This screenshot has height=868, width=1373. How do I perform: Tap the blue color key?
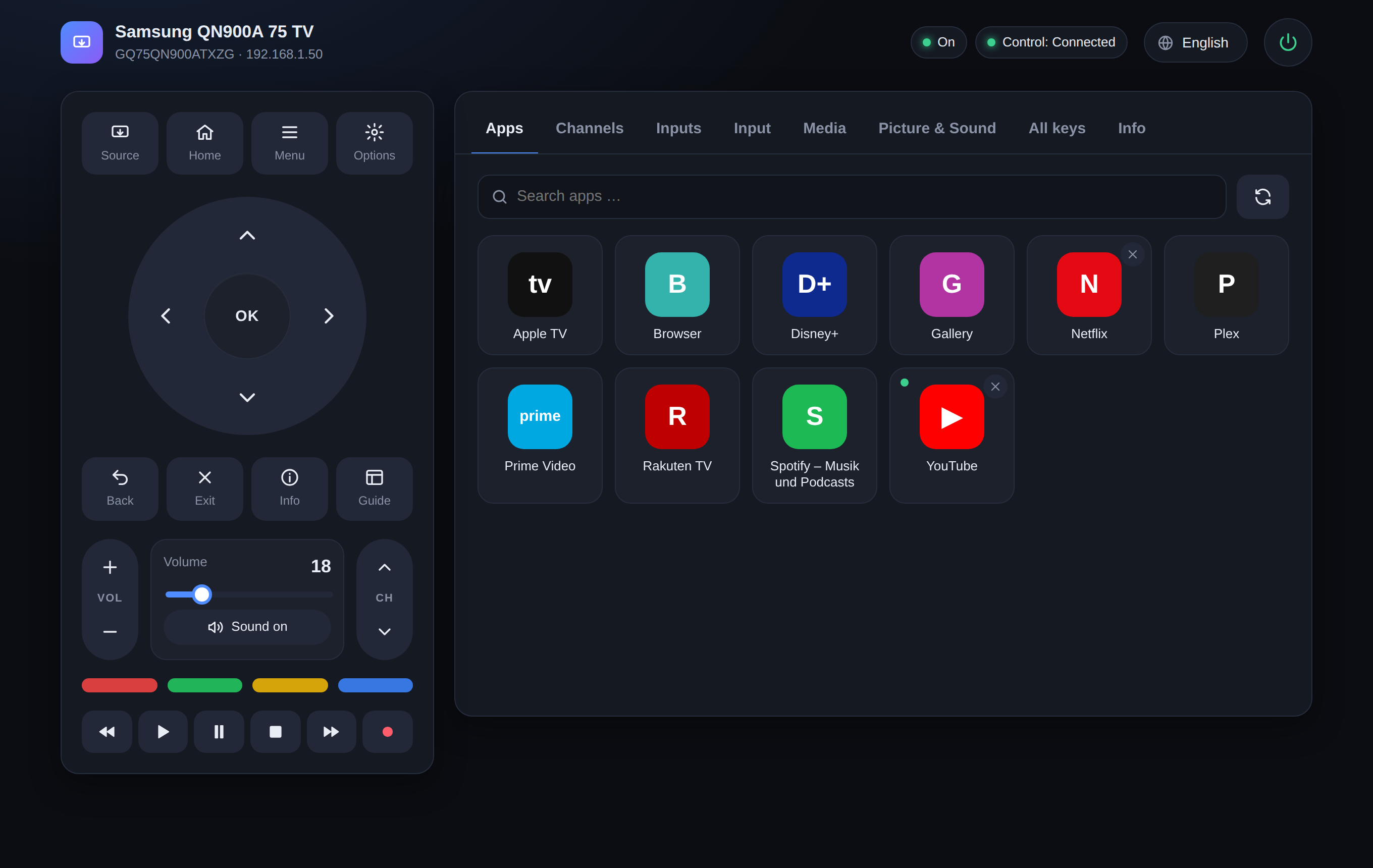coord(375,685)
